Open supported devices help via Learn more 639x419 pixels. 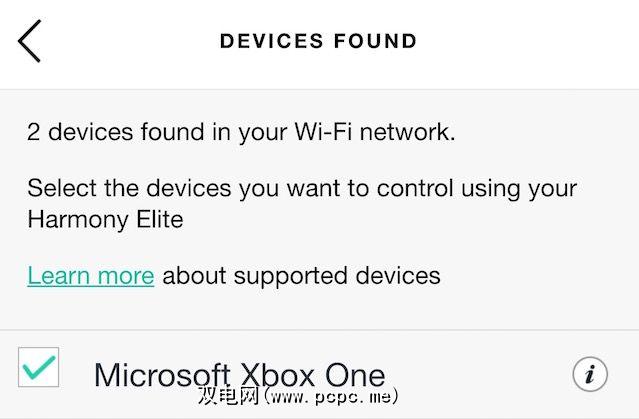pyautogui.click(x=90, y=275)
